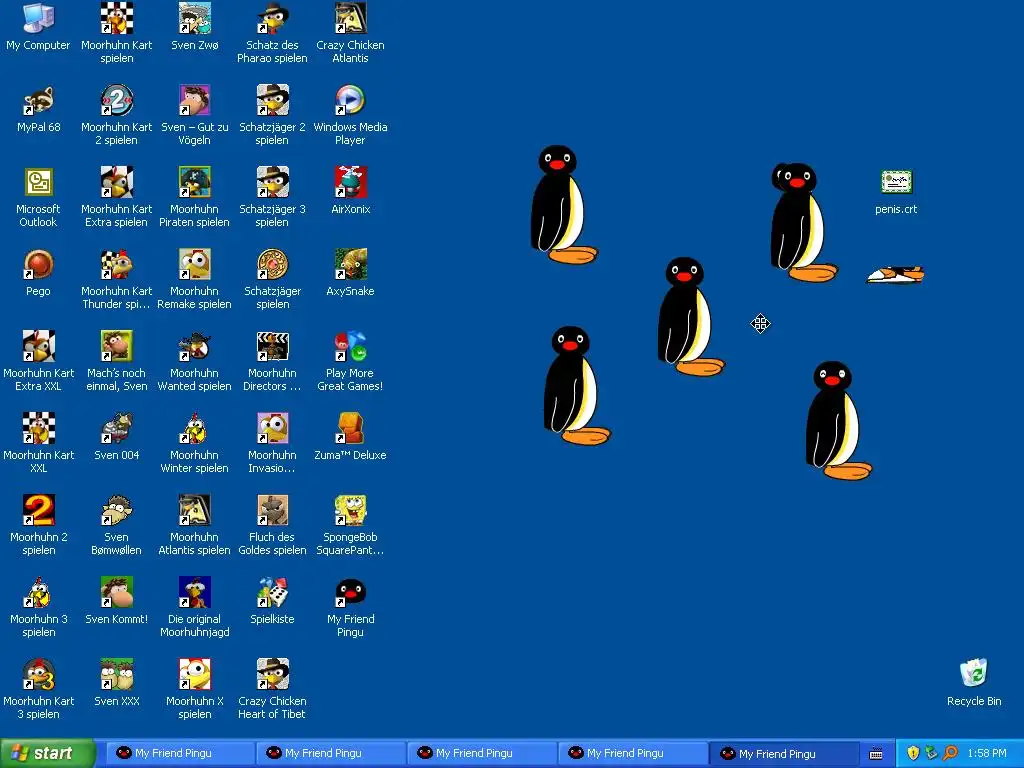This screenshot has width=1024, height=768.
Task: Click the flat lying-down Pingu penguin
Action: pyautogui.click(x=895, y=275)
